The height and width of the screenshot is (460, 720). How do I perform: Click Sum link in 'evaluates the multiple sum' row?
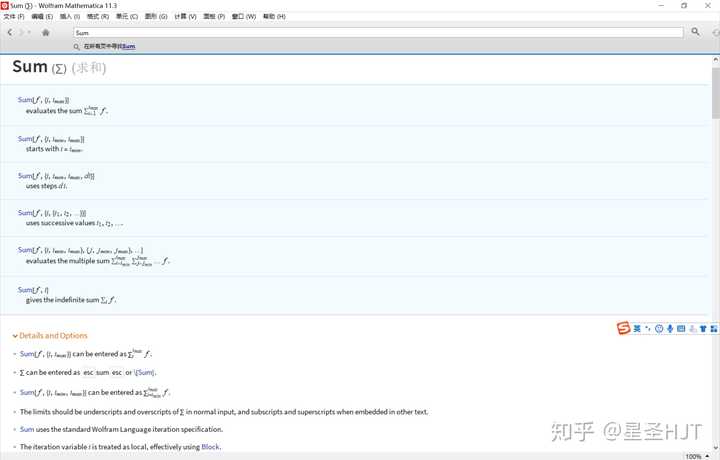25,250
